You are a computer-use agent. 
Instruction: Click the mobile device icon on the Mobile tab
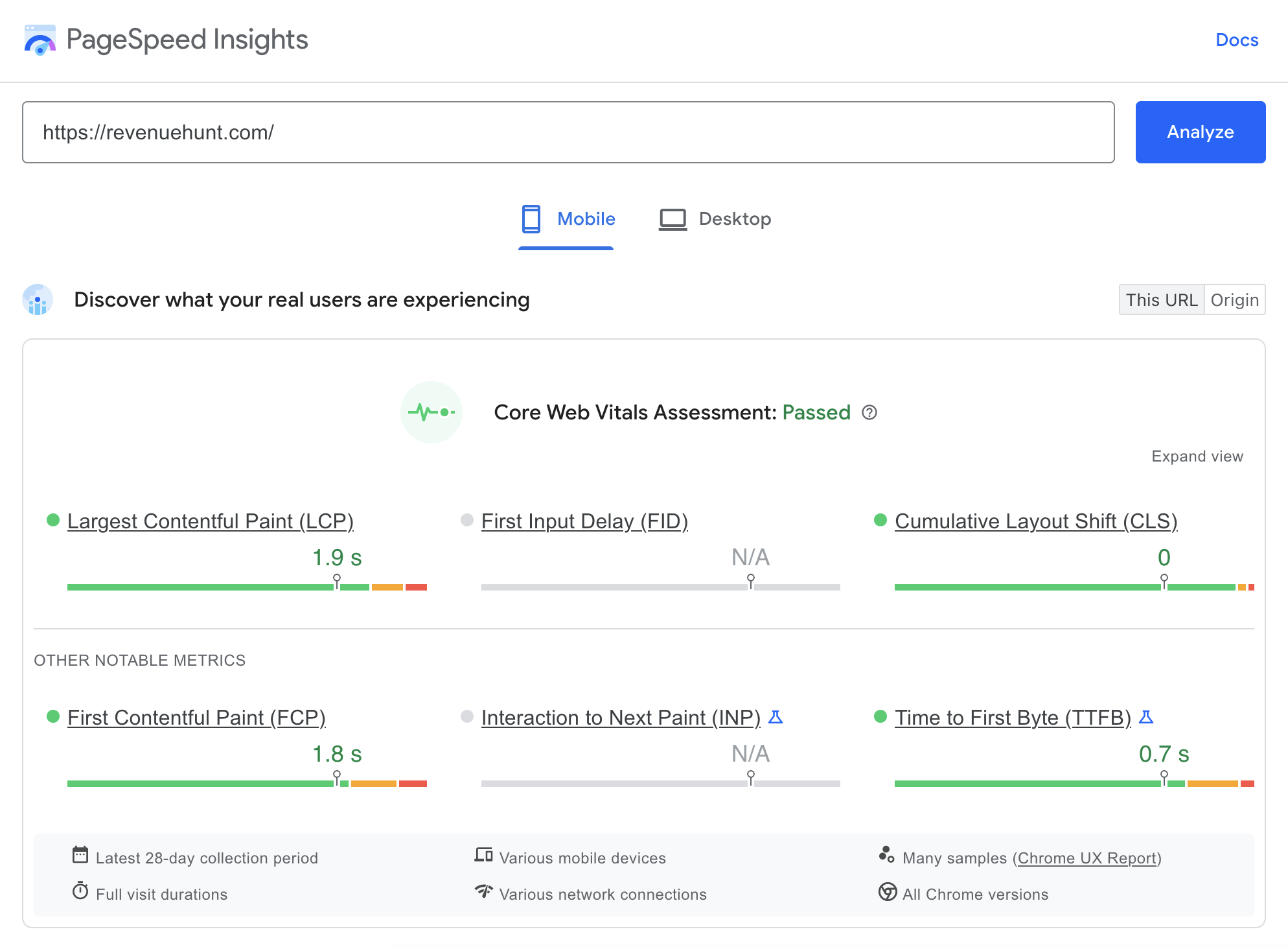[531, 218]
